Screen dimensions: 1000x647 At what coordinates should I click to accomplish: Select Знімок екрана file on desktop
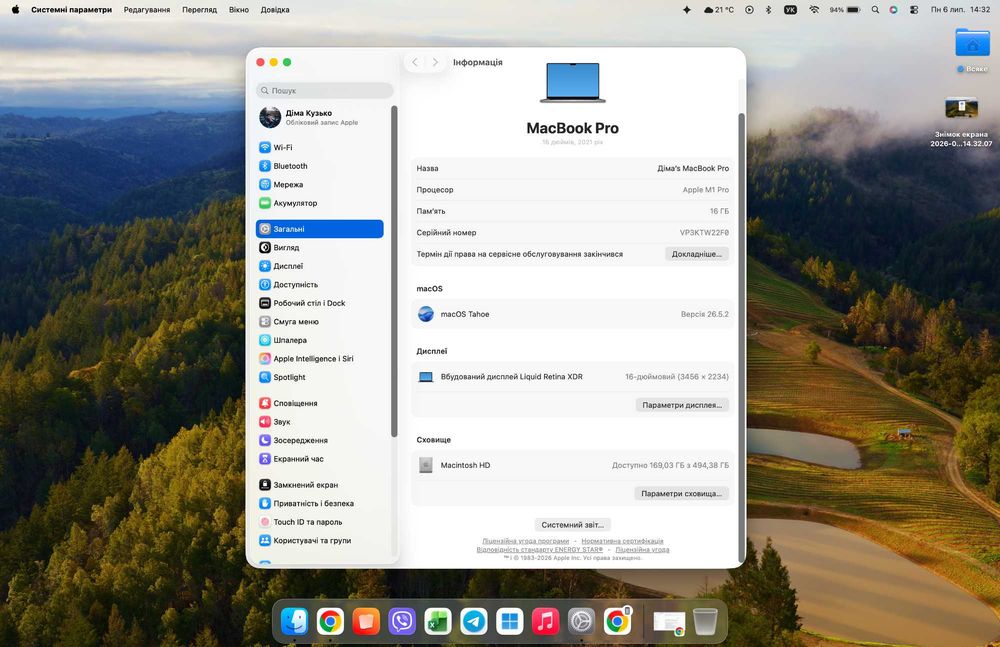click(961, 122)
